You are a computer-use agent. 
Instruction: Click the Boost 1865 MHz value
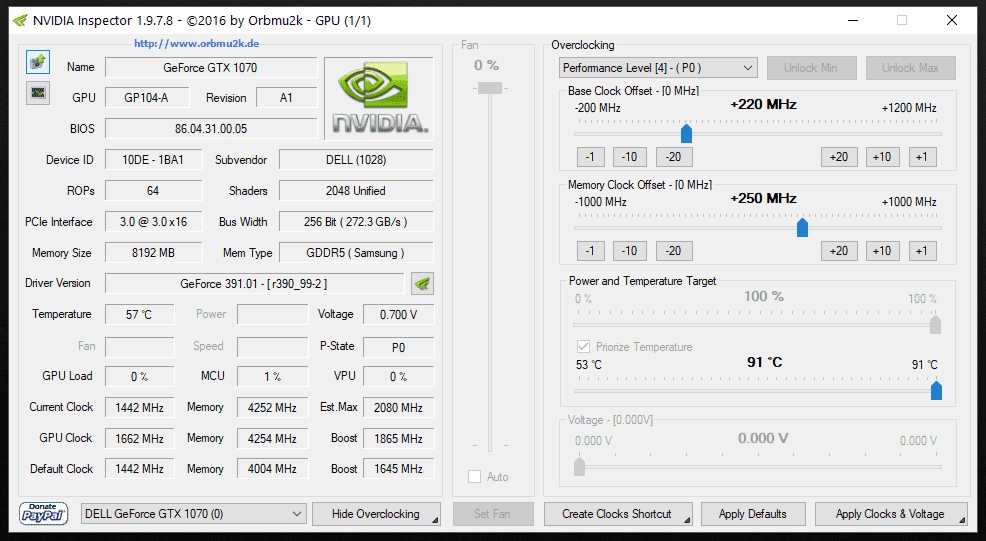pyautogui.click(x=399, y=438)
